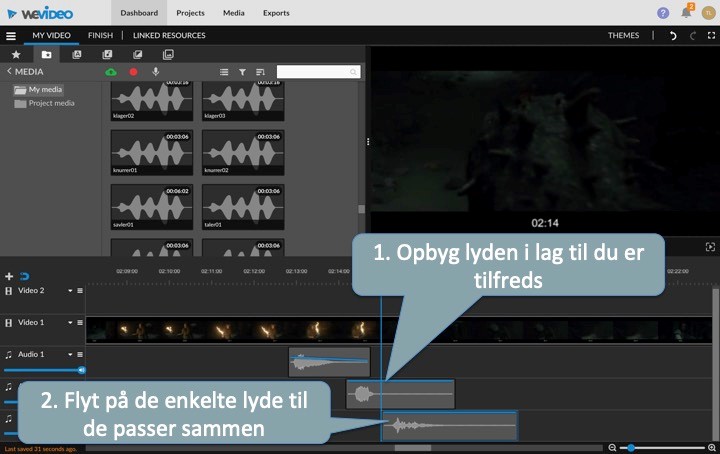Open Video 1 track options menu
The image size is (720, 454).
pyautogui.click(x=80, y=323)
